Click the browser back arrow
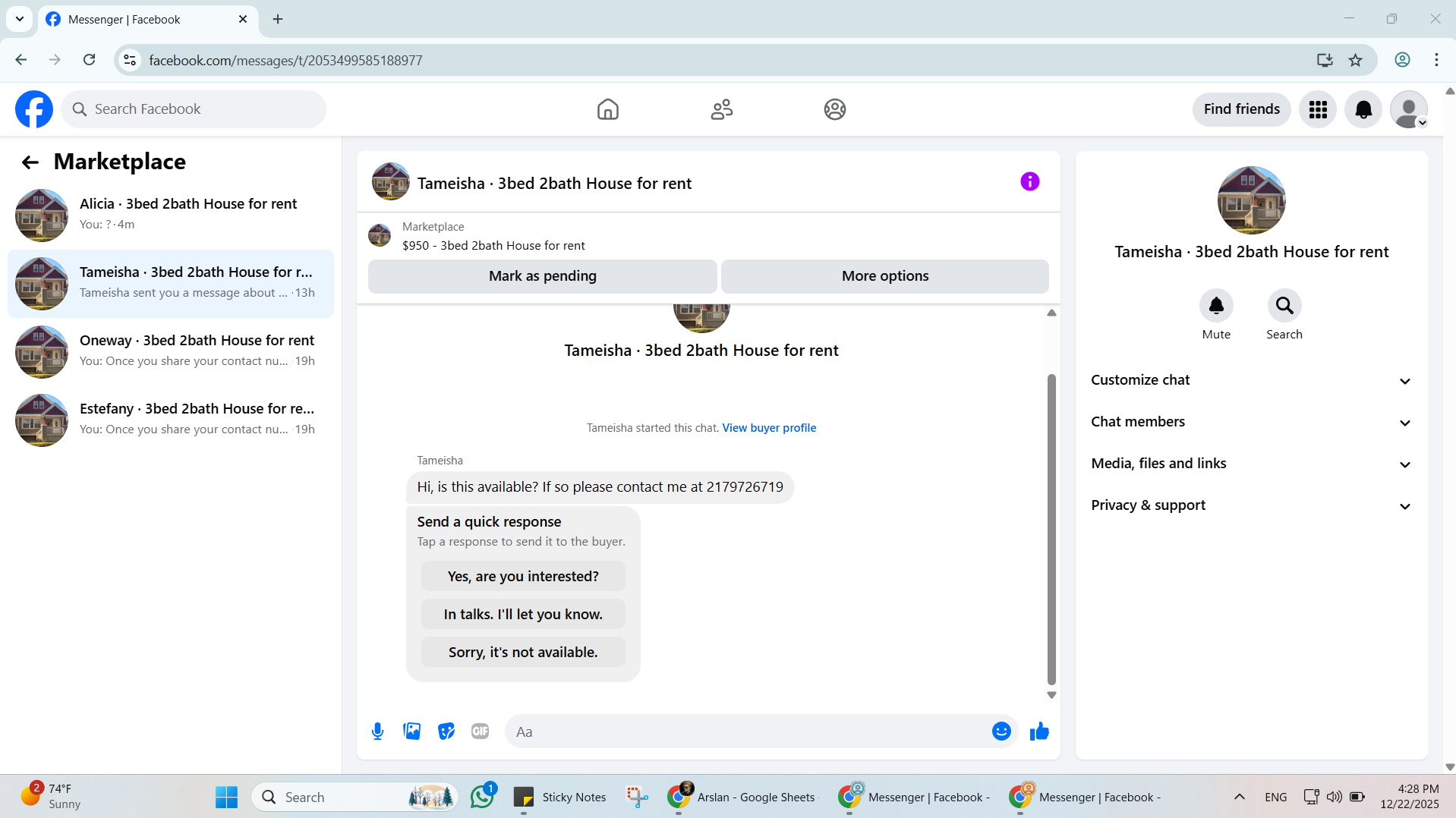The image size is (1456, 818). 21,60
